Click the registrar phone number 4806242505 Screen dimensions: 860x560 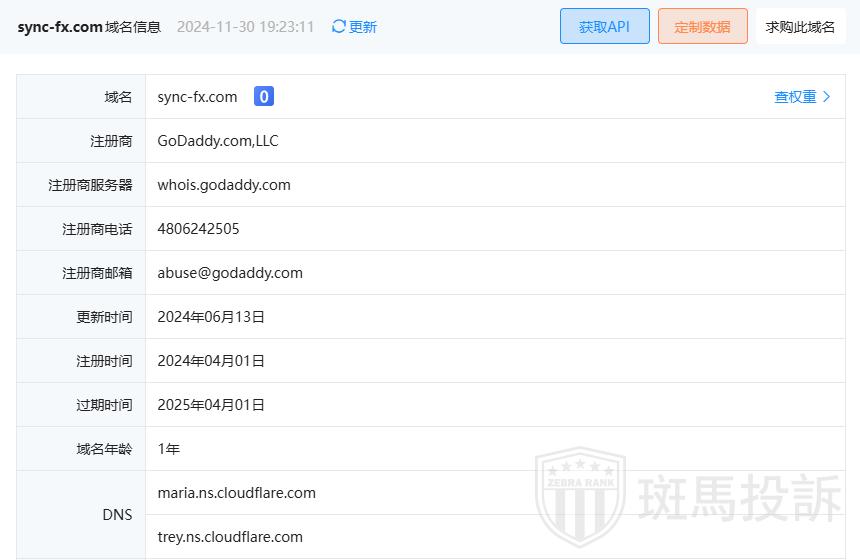(198, 229)
